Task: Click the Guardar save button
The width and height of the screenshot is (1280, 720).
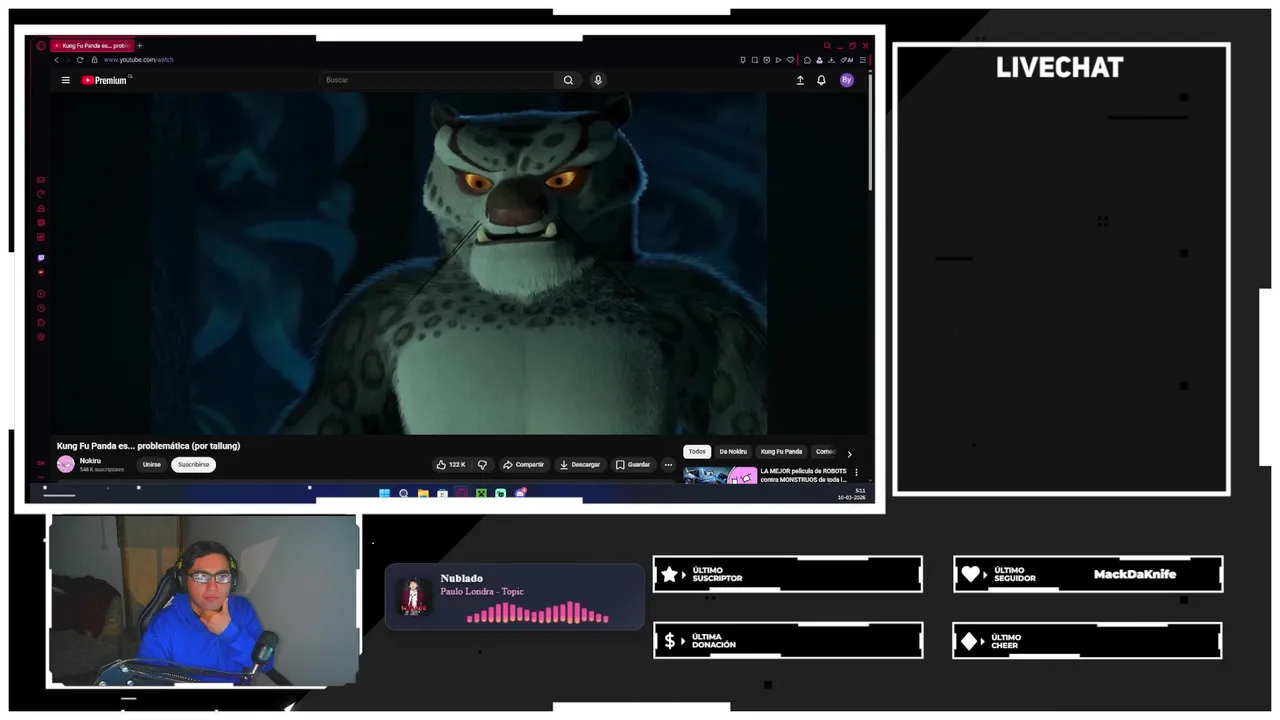Action: [633, 464]
